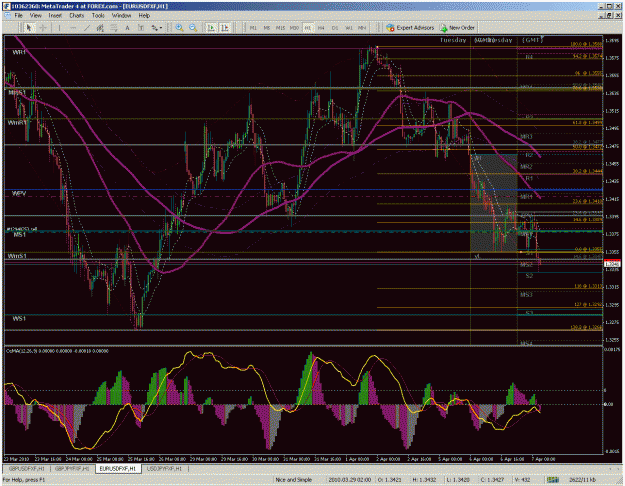Click the OsMA indicator label
The image size is (625, 486).
(57, 351)
